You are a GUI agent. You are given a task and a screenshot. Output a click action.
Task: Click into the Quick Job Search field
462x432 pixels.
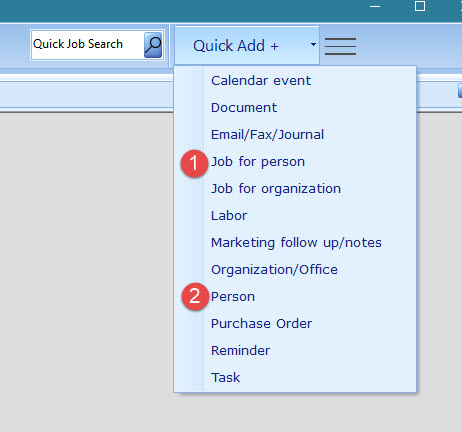tap(88, 45)
